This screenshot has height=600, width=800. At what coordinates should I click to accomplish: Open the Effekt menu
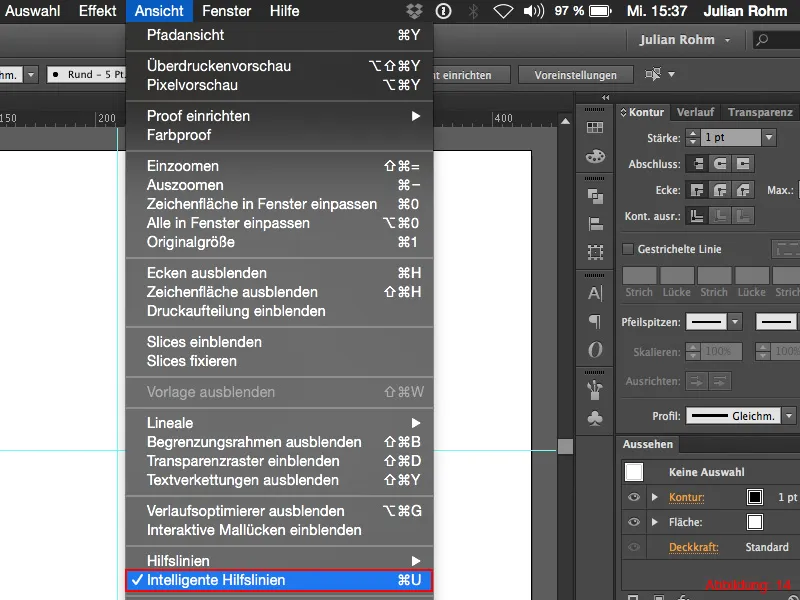coord(97,11)
